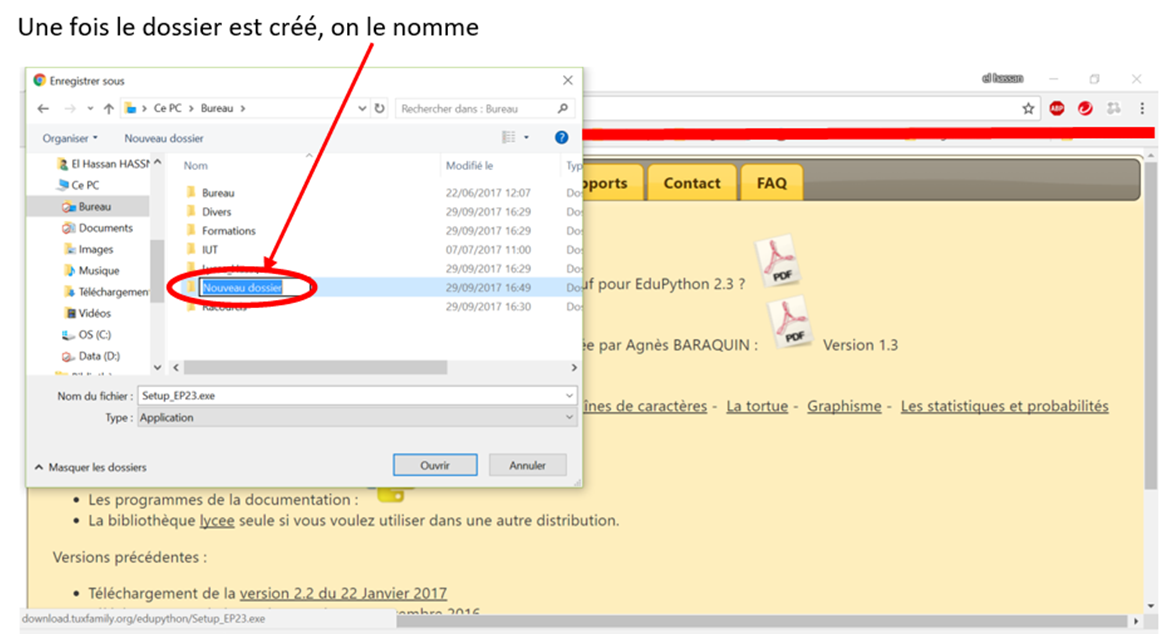The width and height of the screenshot is (1167, 634).
Task: Expand the Organiser dropdown menu
Action: [70, 138]
